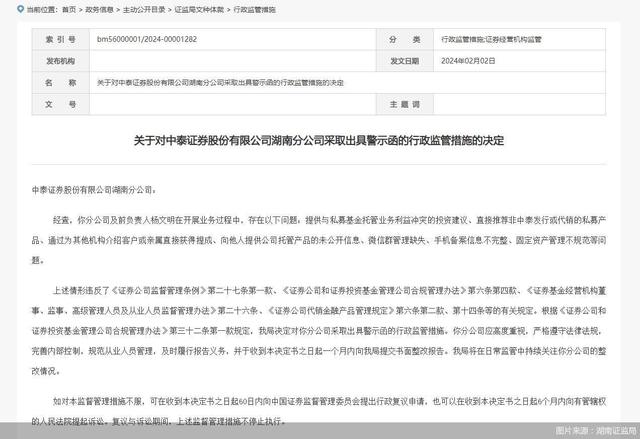Image resolution: width=640 pixels, height=439 pixels.
Task: Select index number bm56000001/2024-00001282
Action: [147, 39]
